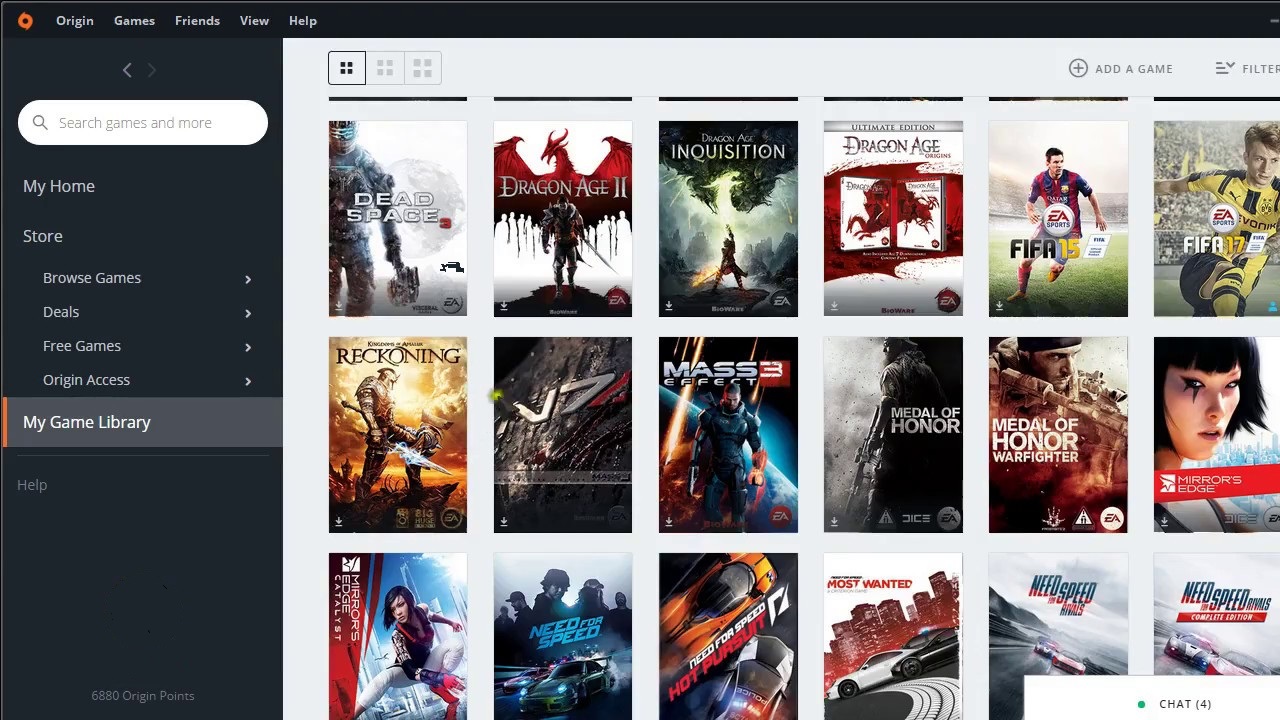Expand the Deals submenu arrow
This screenshot has width=1280, height=720.
pyautogui.click(x=248, y=313)
